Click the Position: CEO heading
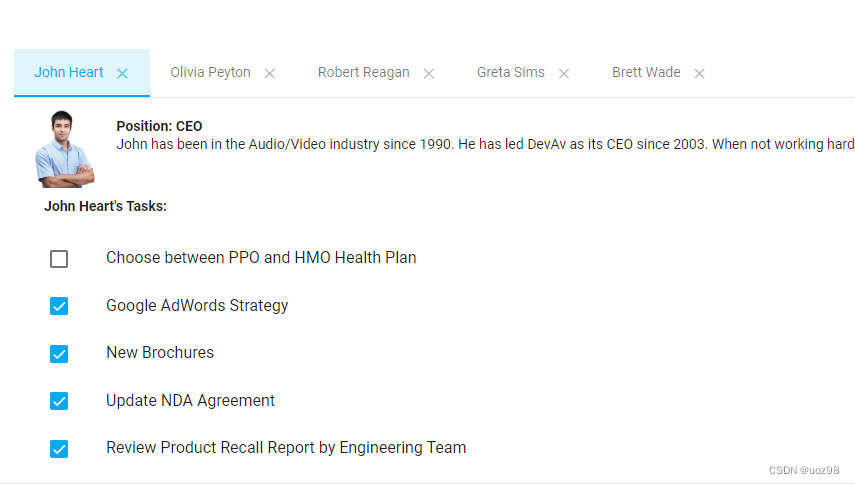855x484 pixels. (159, 126)
